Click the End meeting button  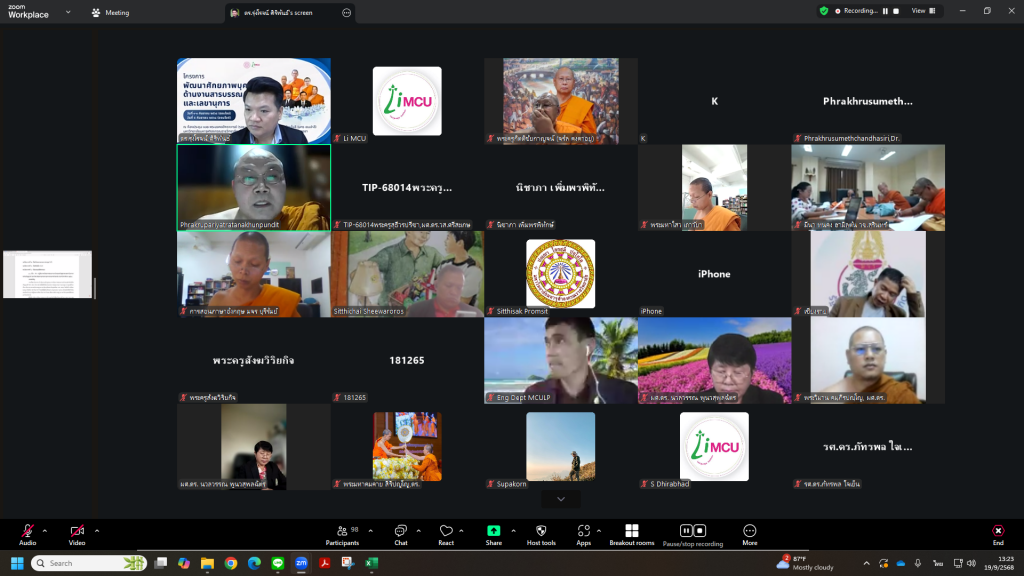998,535
